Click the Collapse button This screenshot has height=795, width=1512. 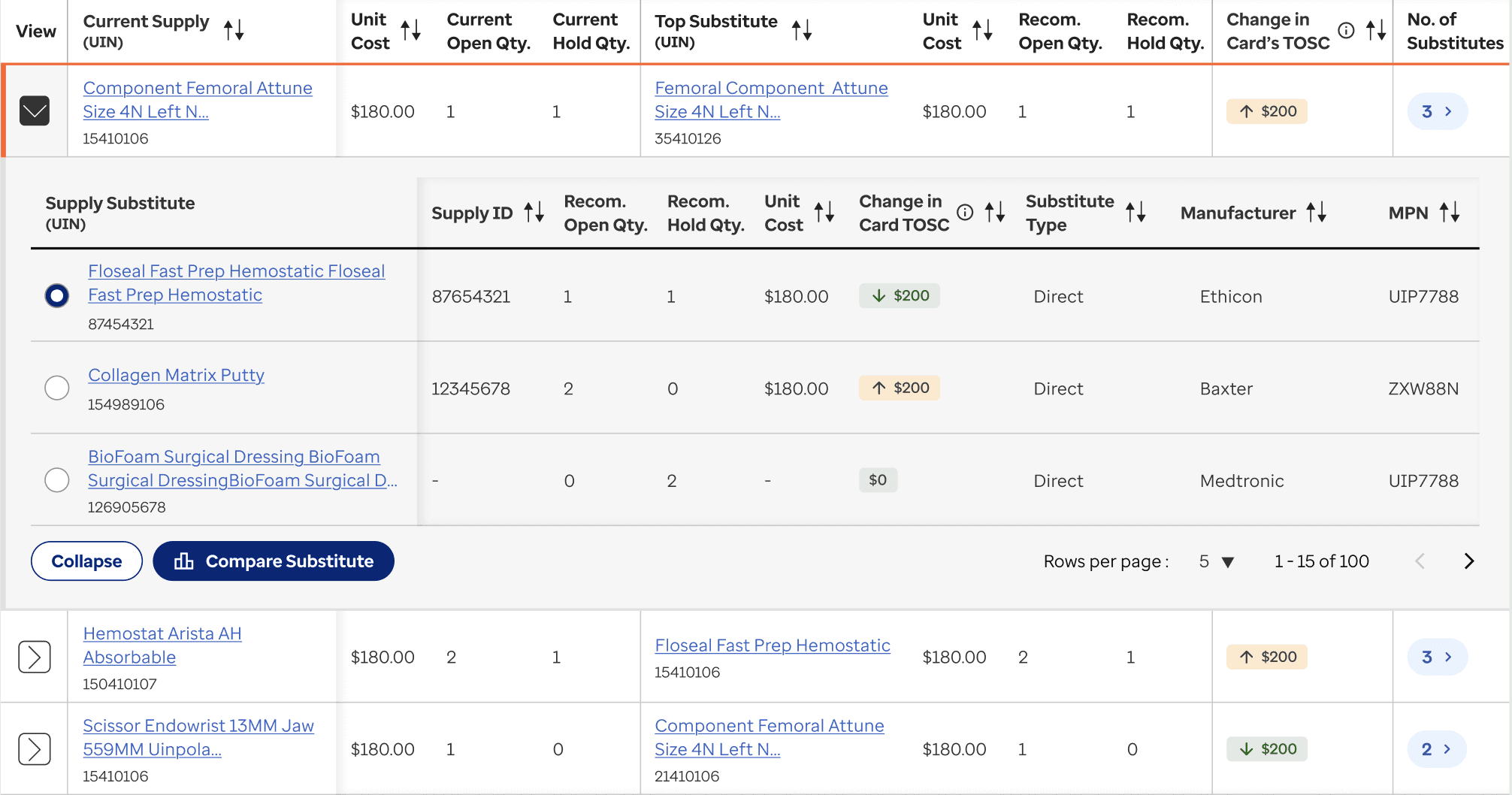click(x=86, y=561)
